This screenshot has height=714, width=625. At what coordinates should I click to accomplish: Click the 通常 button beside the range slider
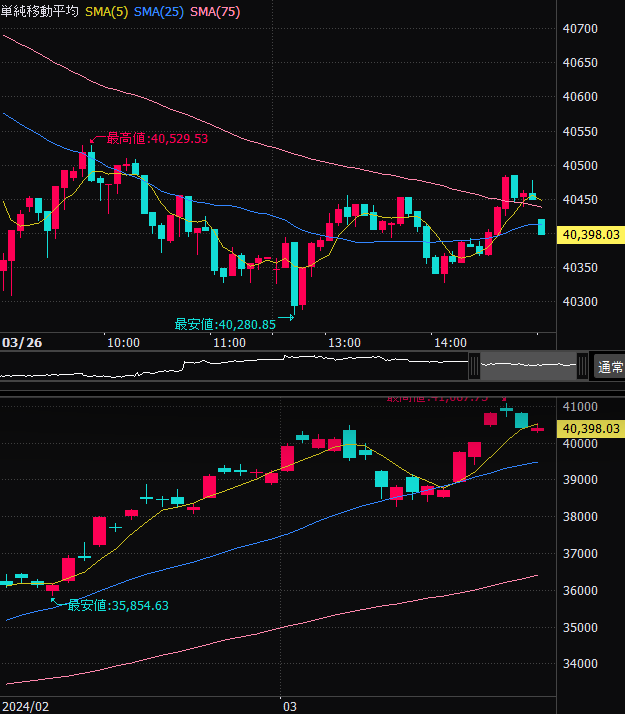[x=610, y=367]
